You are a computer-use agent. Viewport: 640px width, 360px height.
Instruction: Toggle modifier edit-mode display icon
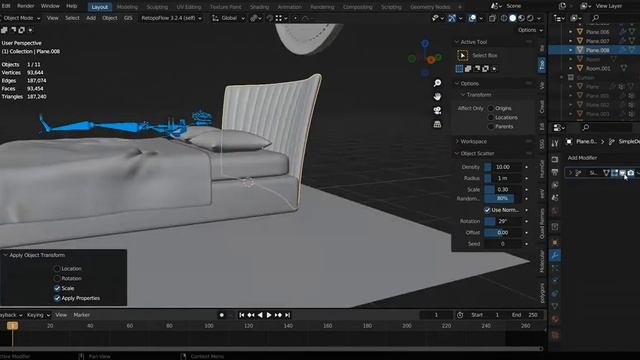click(614, 173)
